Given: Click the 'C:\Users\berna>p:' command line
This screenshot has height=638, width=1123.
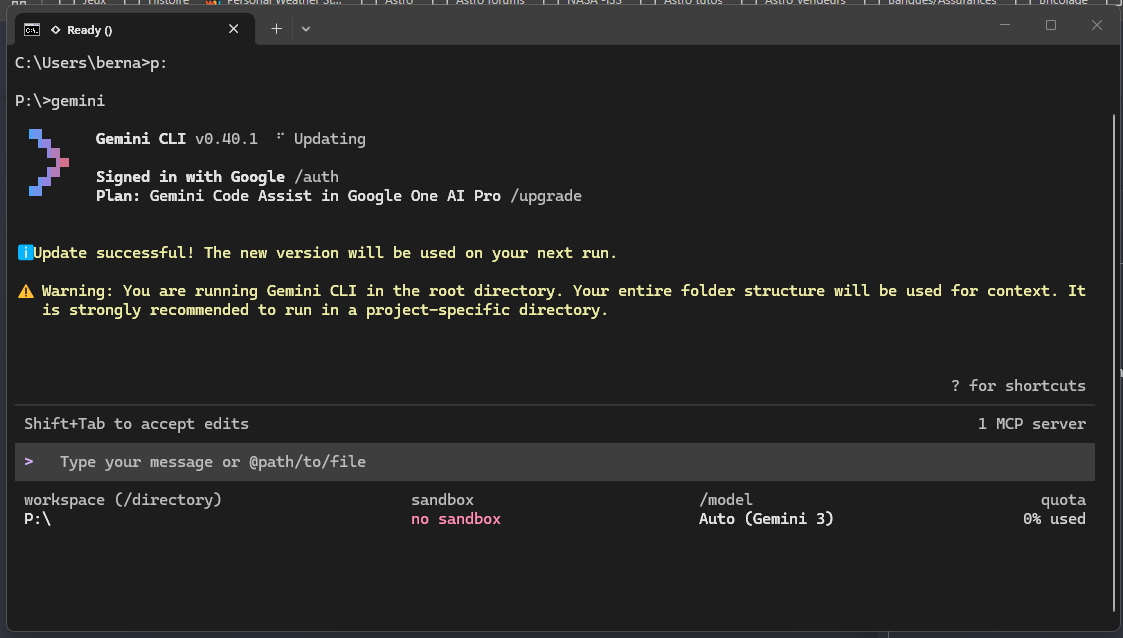Looking at the screenshot, I should tap(91, 63).
